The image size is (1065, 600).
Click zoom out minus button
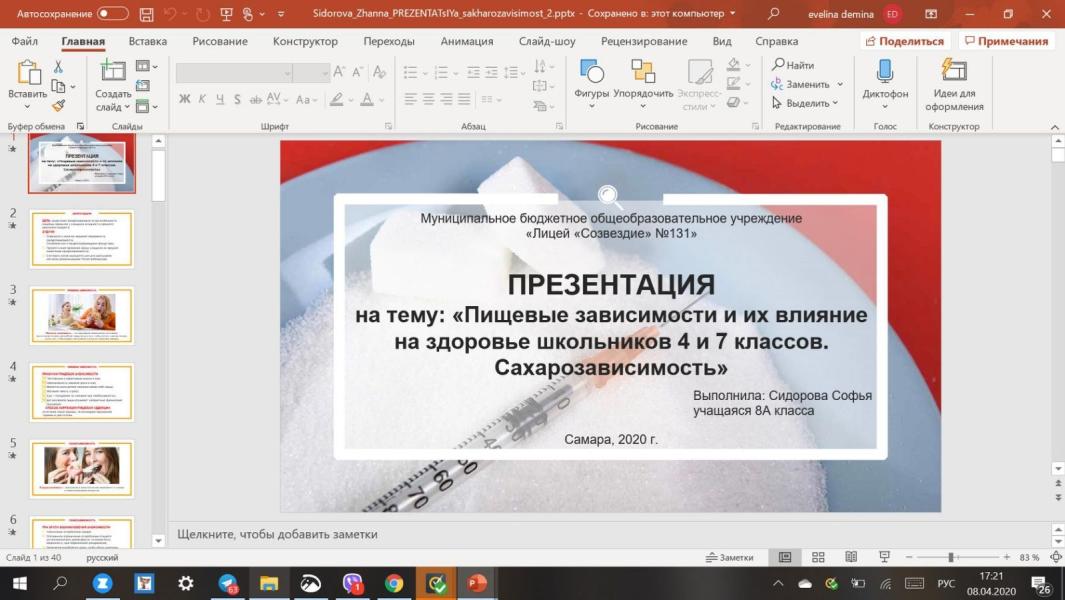(x=909, y=557)
